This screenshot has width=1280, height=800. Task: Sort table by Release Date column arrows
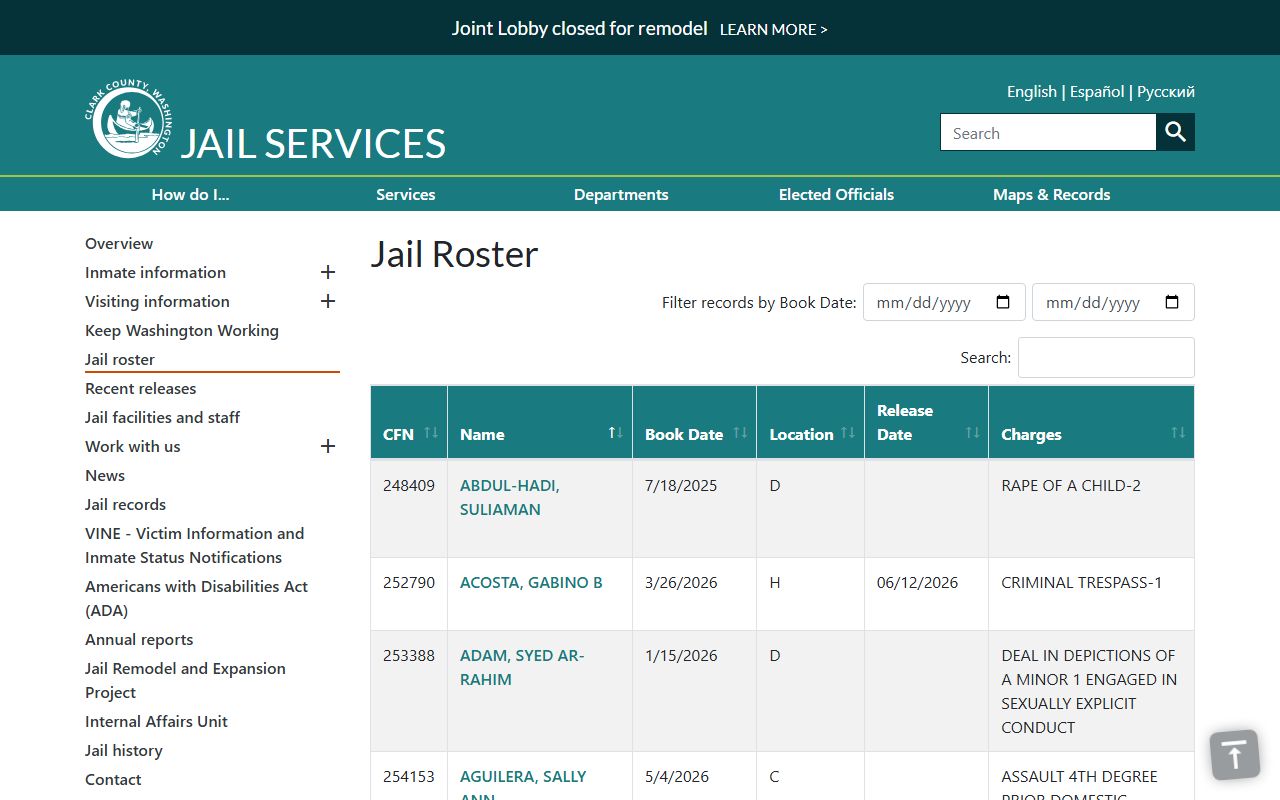972,433
